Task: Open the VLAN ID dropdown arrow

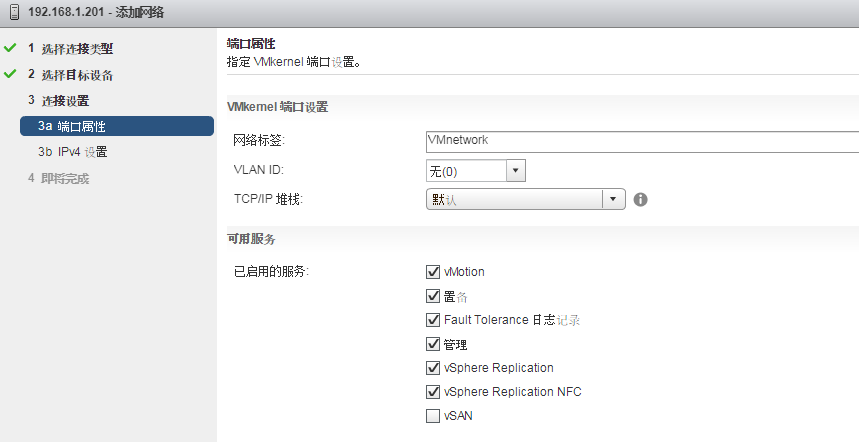Action: click(515, 171)
